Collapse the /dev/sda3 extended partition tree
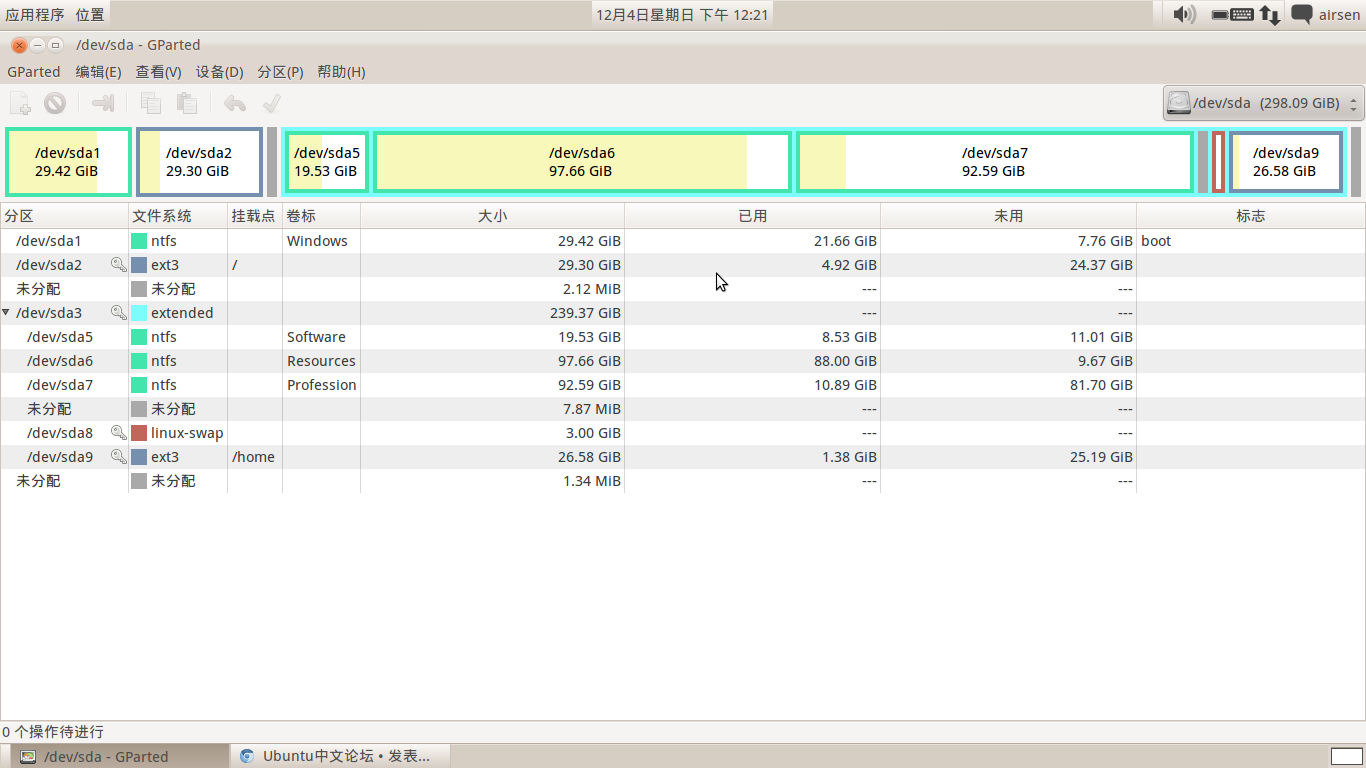The width and height of the screenshot is (1366, 768). pos(6,313)
